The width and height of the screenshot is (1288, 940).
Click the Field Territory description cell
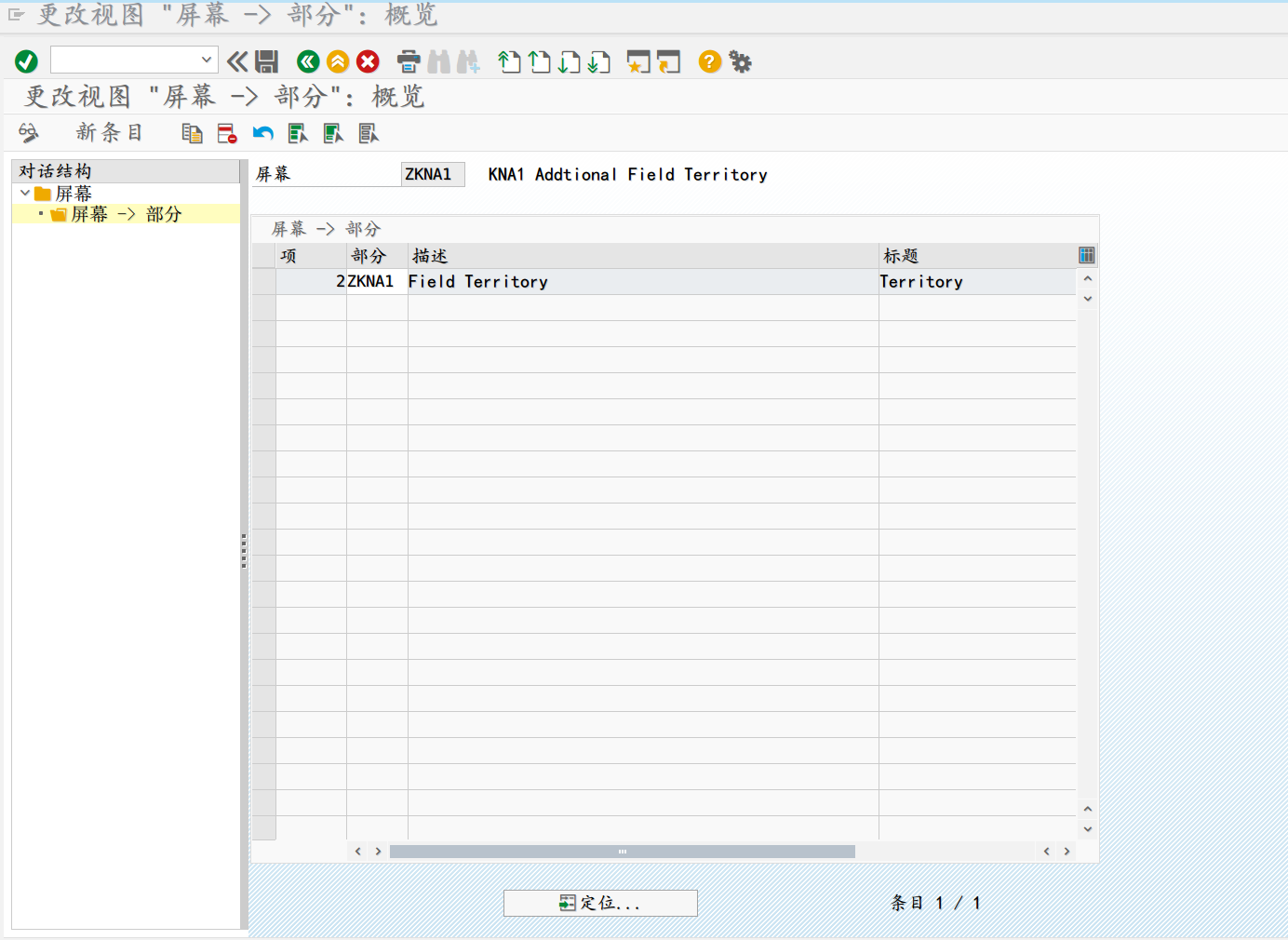click(642, 282)
